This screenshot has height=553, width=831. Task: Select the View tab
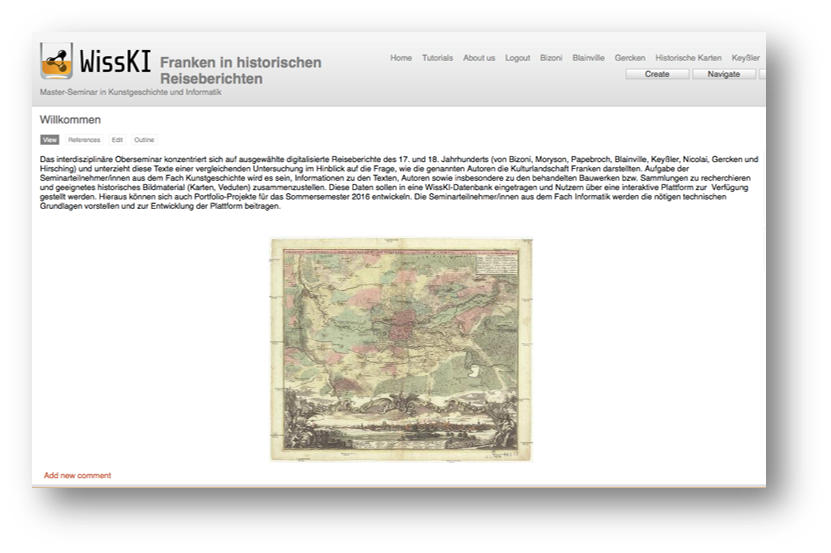click(50, 140)
